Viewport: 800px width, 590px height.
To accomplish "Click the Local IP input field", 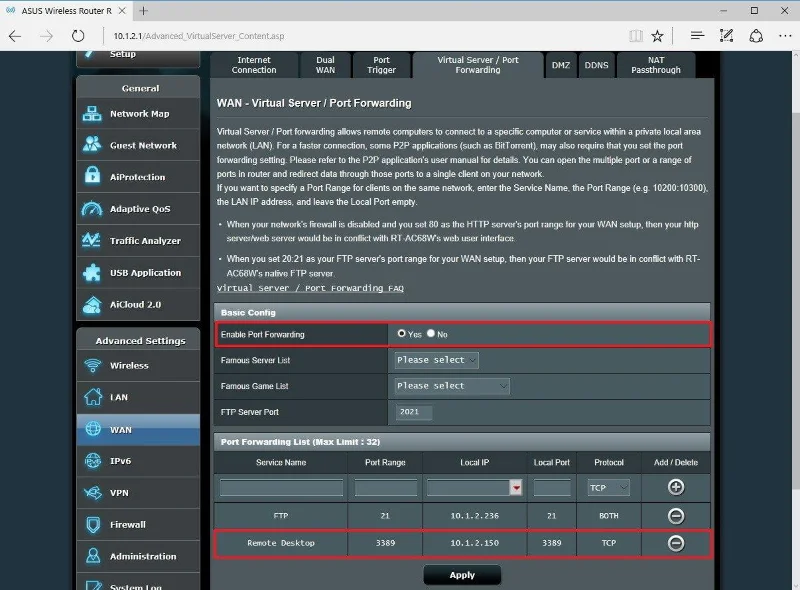I will (468, 487).
